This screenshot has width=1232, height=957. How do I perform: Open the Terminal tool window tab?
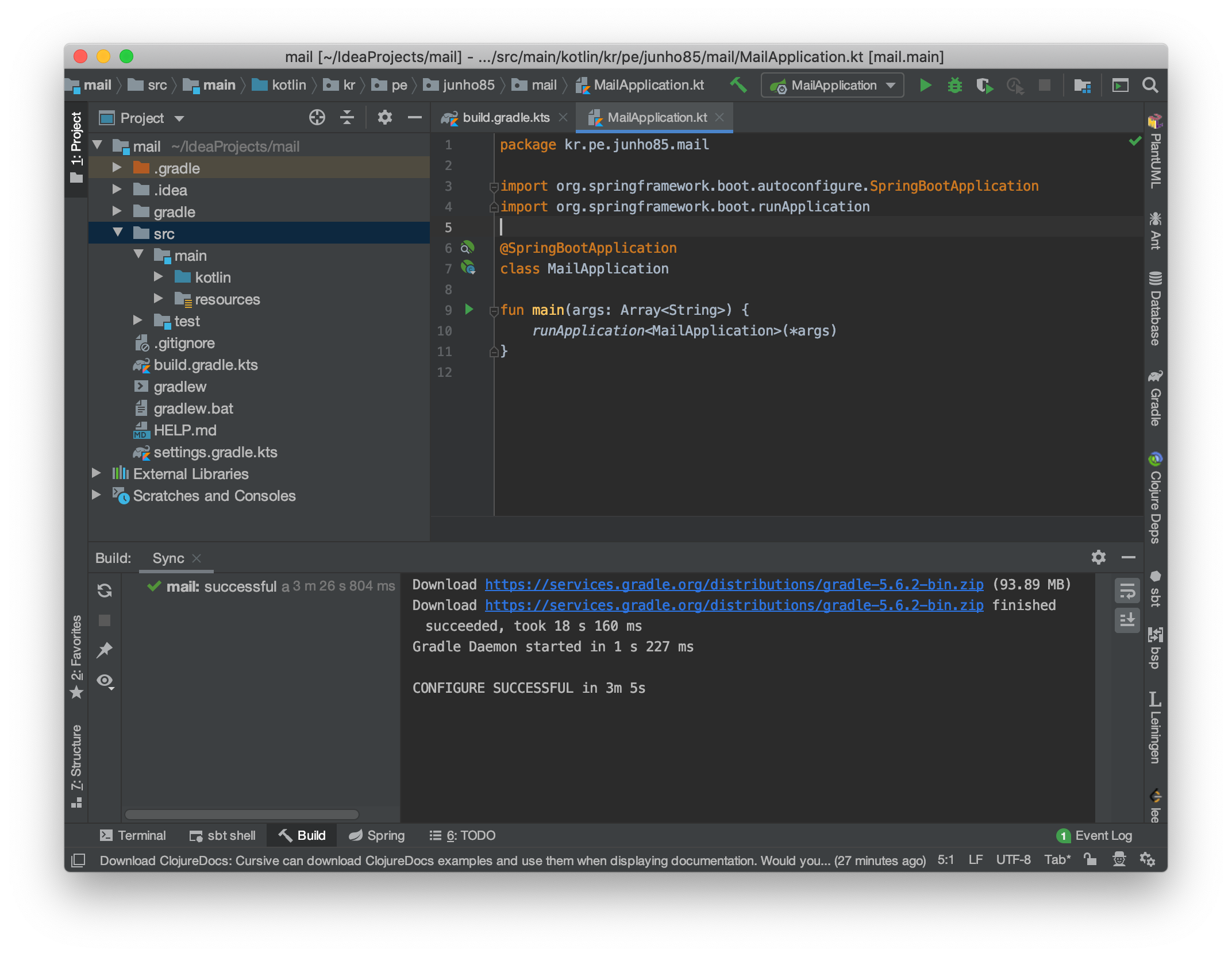pyautogui.click(x=133, y=835)
